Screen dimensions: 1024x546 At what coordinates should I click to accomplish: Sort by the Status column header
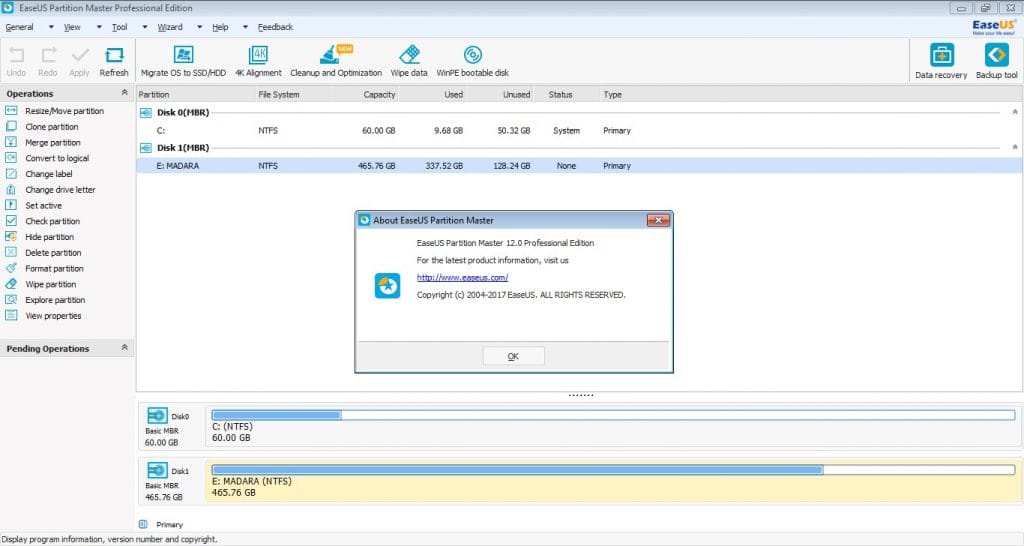point(560,95)
